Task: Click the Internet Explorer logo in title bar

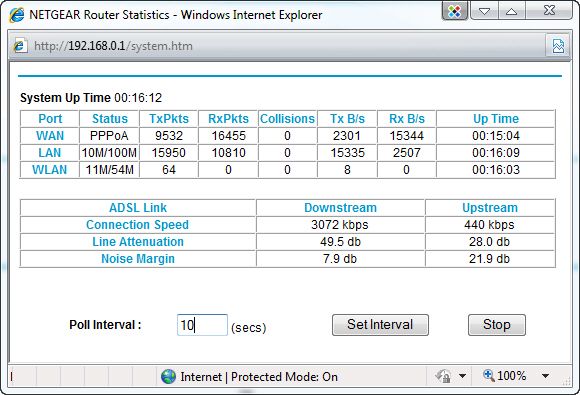Action: pos(17,15)
